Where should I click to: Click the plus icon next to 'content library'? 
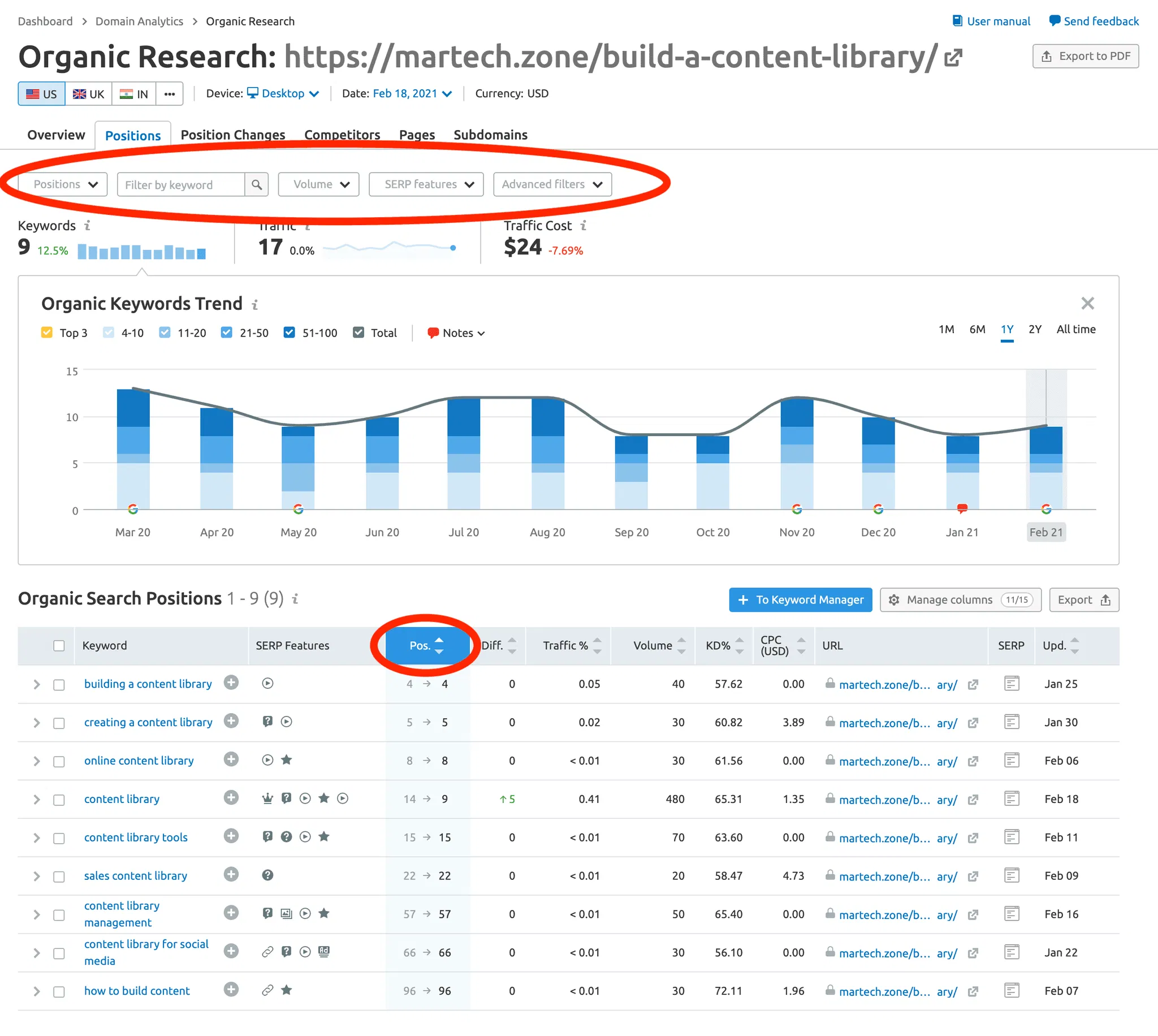(x=231, y=797)
